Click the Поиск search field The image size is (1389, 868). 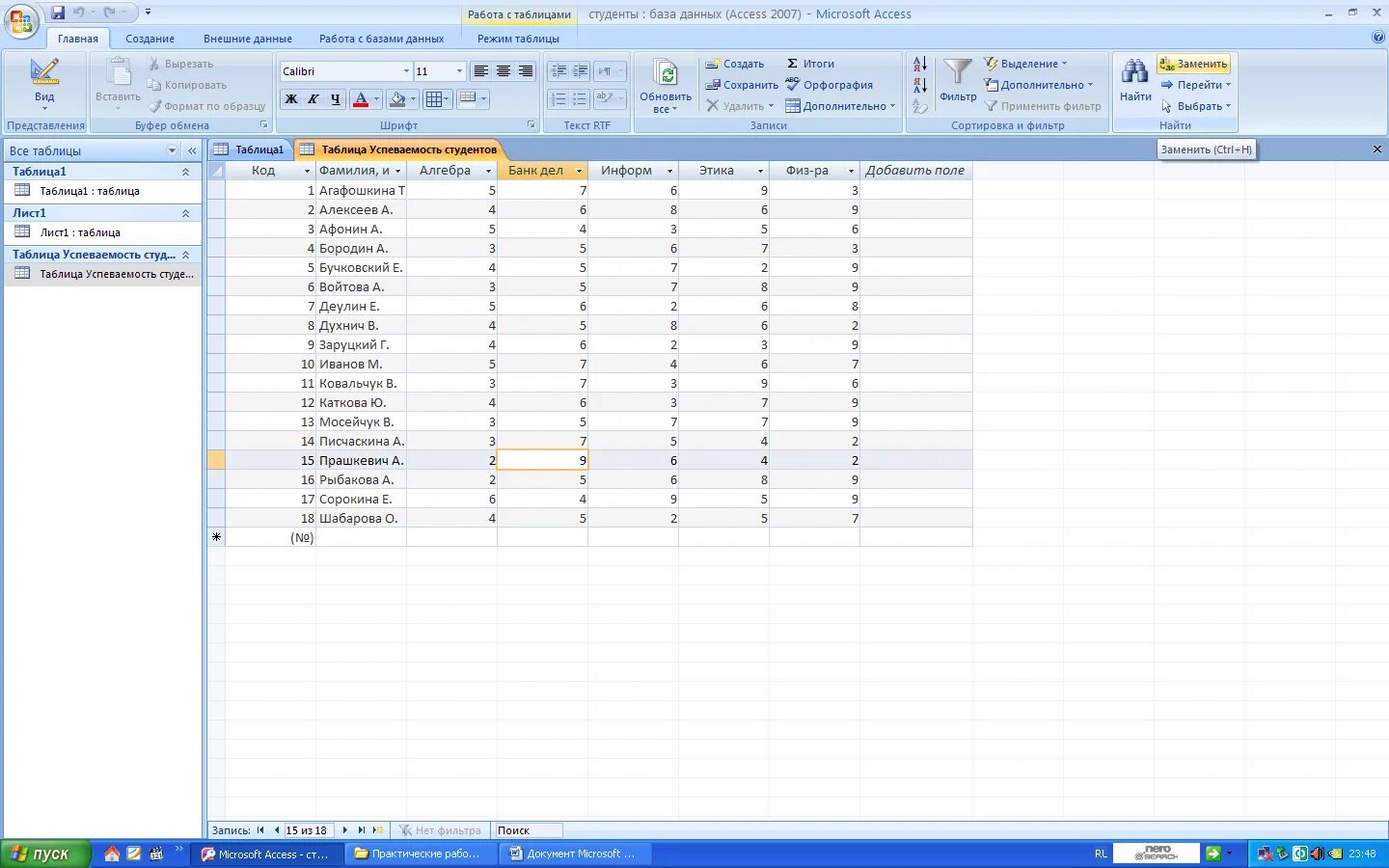pos(528,830)
